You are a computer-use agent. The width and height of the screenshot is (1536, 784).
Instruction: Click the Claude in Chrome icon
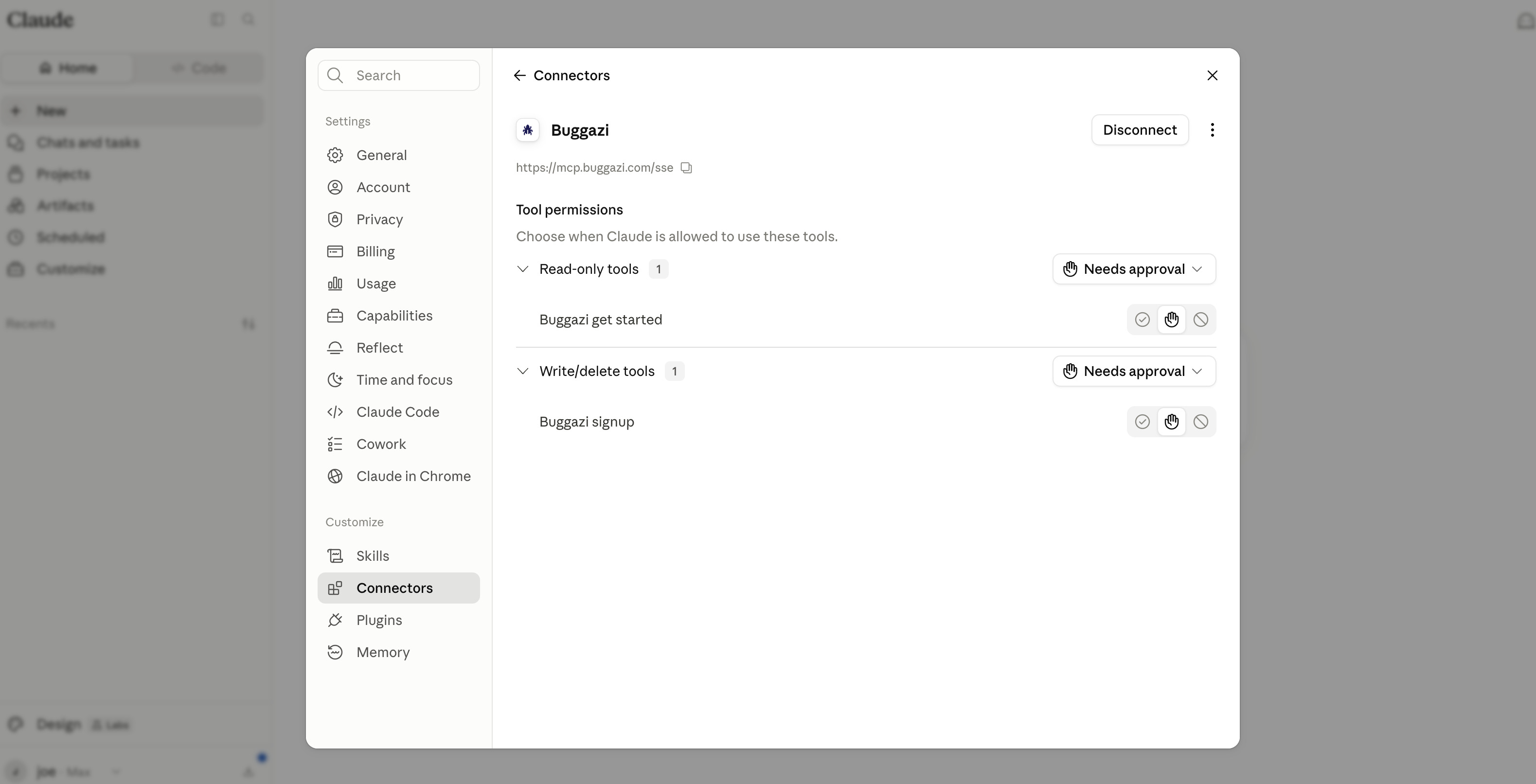click(335, 476)
